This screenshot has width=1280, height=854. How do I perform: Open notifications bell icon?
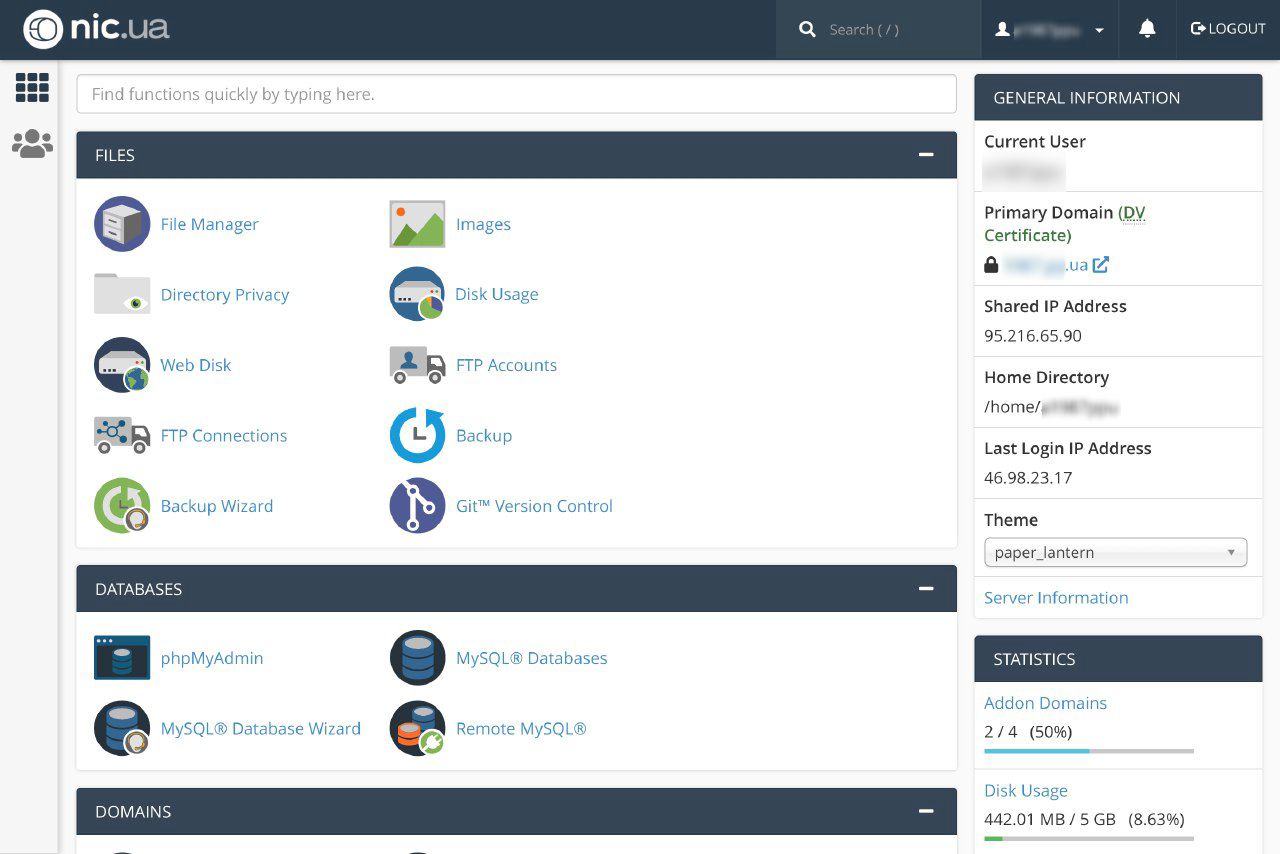pyautogui.click(x=1147, y=29)
